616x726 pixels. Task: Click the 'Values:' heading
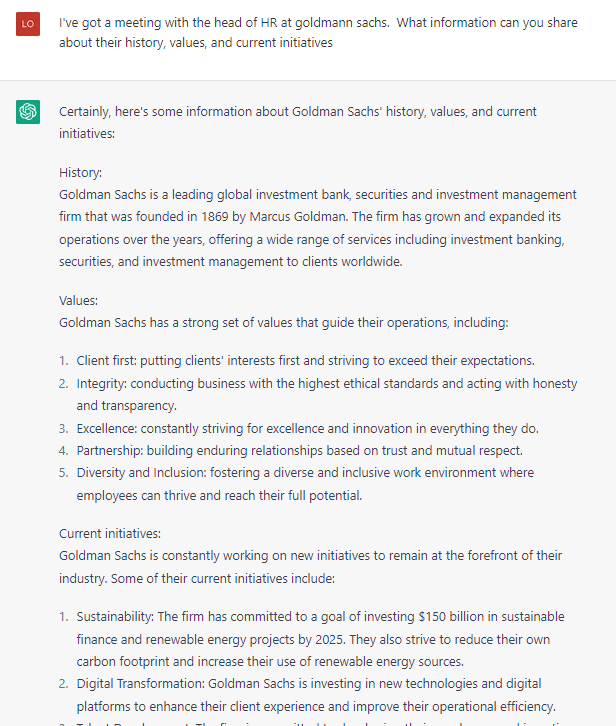tap(78, 300)
